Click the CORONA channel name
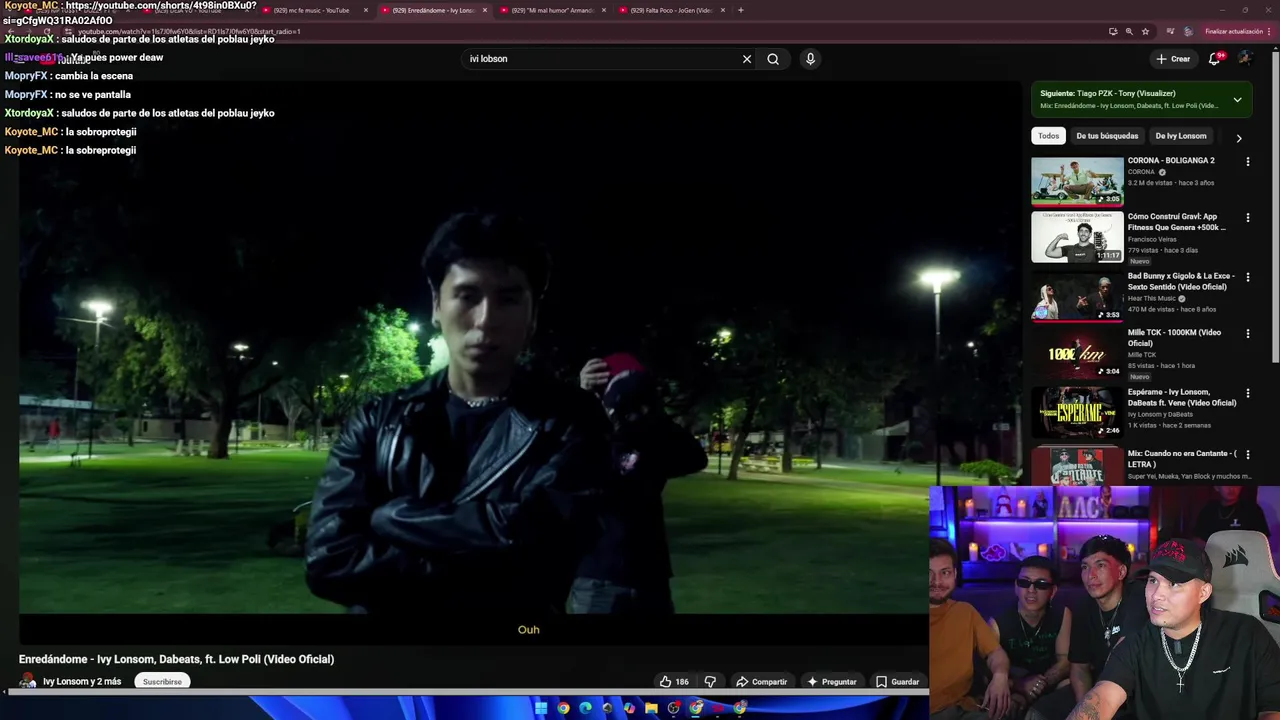This screenshot has height=720, width=1280. 1141,172
